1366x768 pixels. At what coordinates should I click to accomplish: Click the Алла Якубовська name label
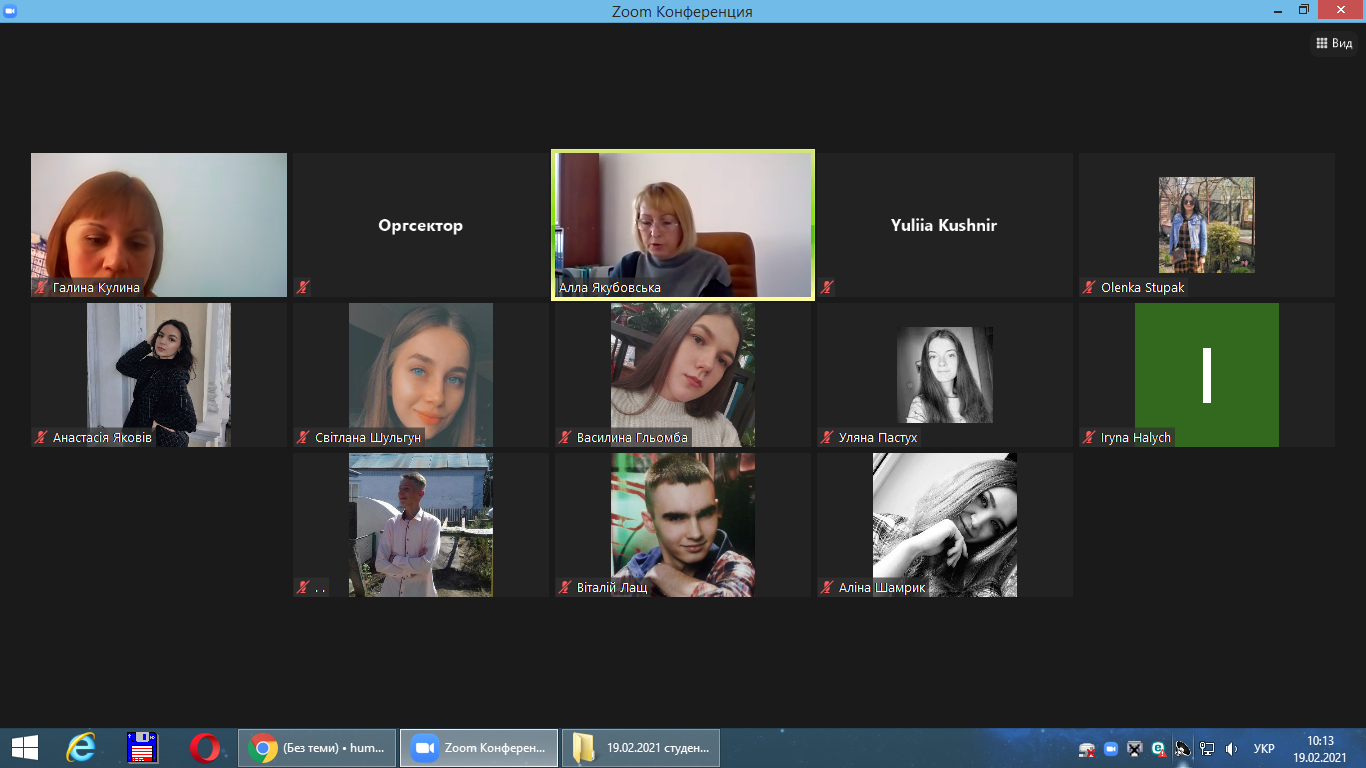[x=609, y=288]
